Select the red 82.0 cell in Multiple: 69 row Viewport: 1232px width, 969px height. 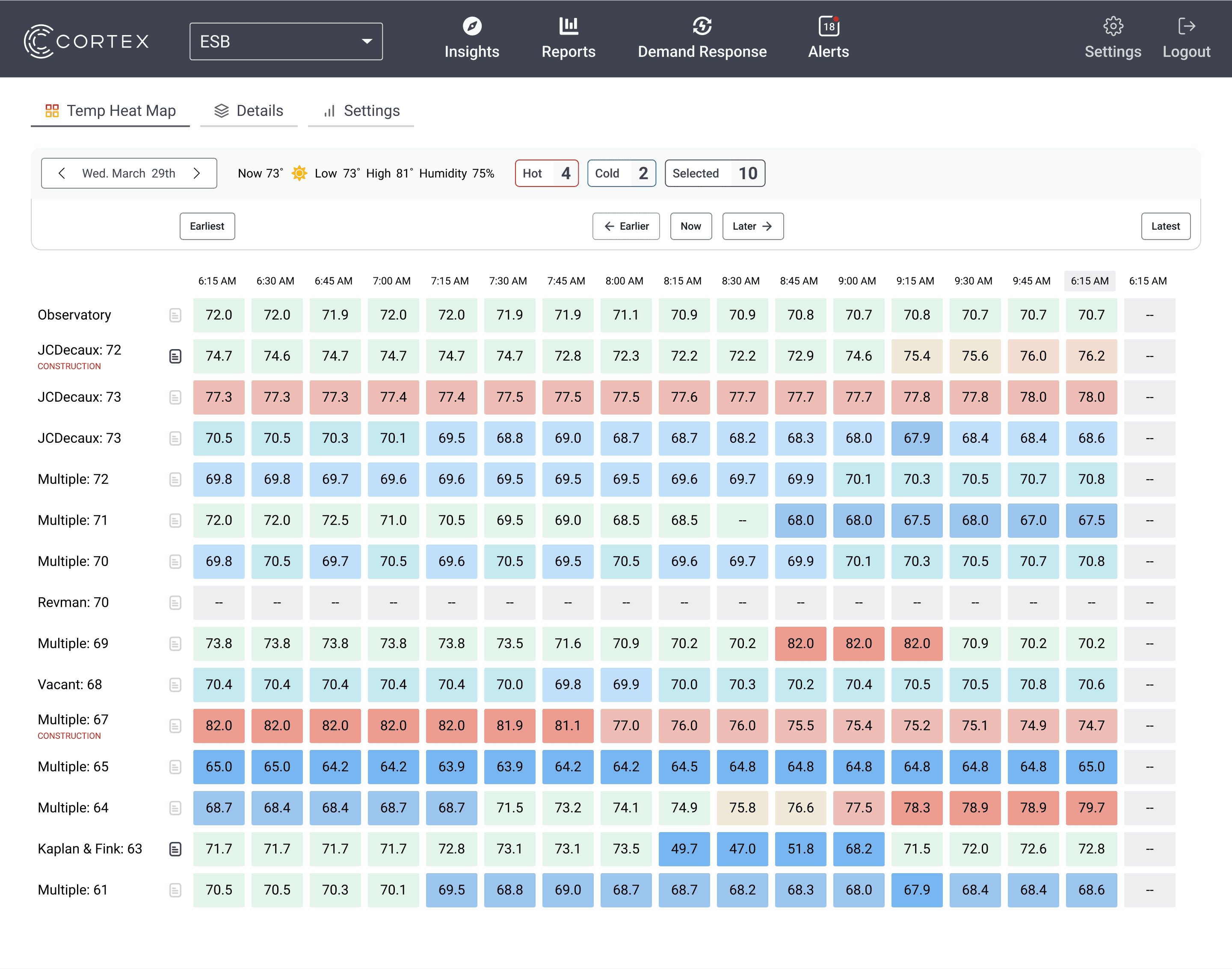tap(800, 643)
